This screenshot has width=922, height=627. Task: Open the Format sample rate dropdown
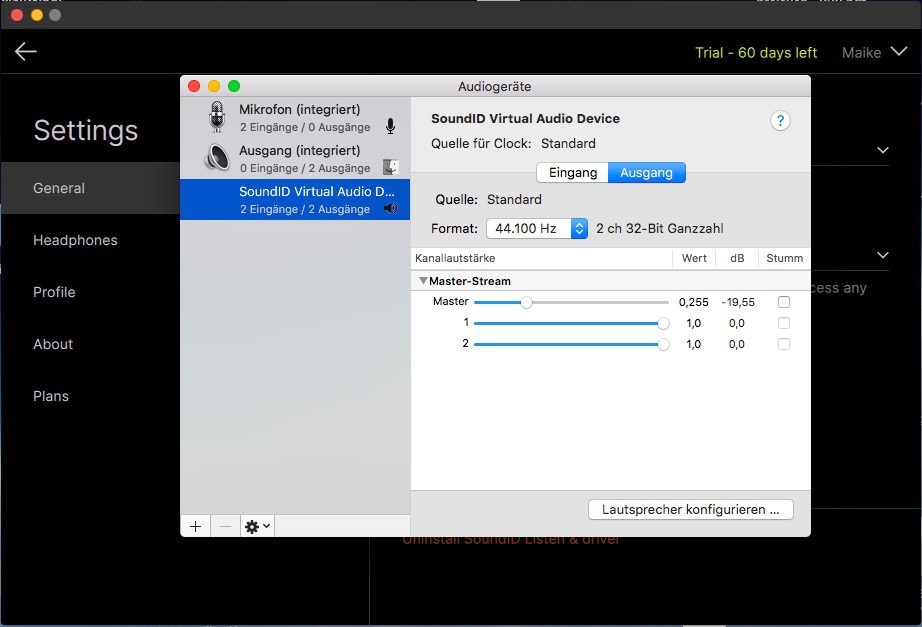click(537, 228)
